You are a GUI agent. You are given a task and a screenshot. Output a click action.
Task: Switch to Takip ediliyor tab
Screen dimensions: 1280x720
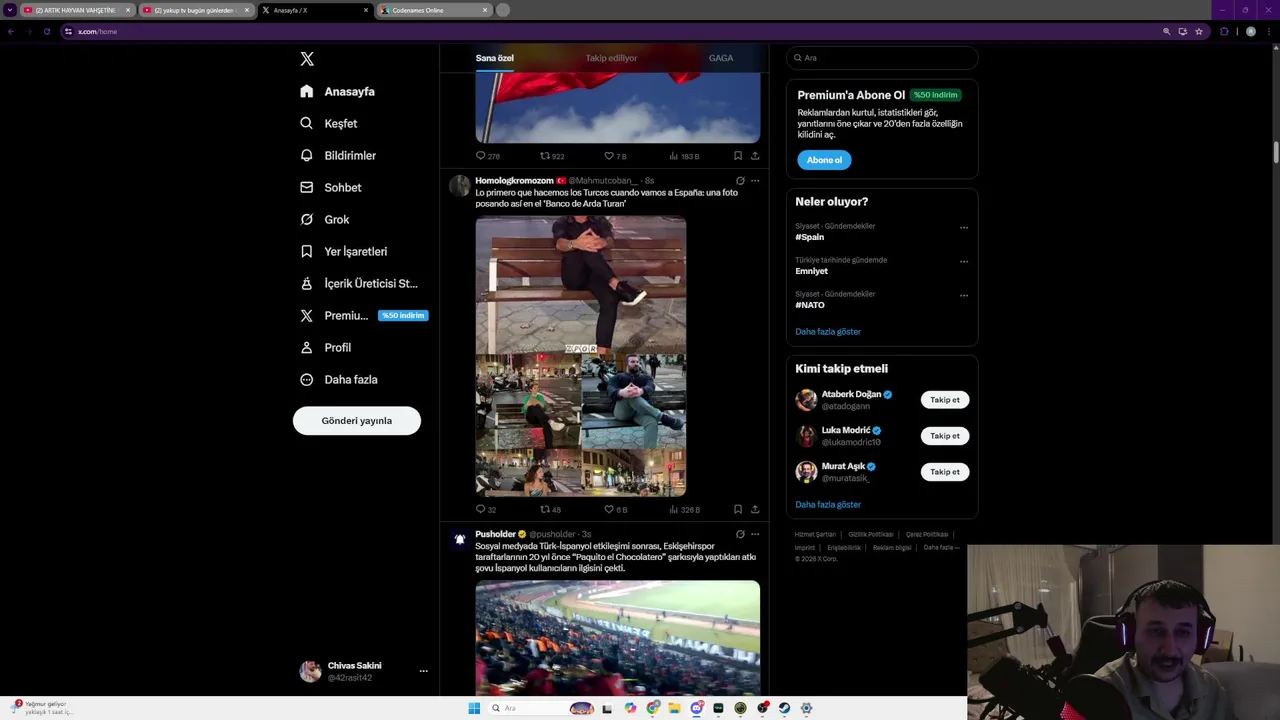click(611, 58)
